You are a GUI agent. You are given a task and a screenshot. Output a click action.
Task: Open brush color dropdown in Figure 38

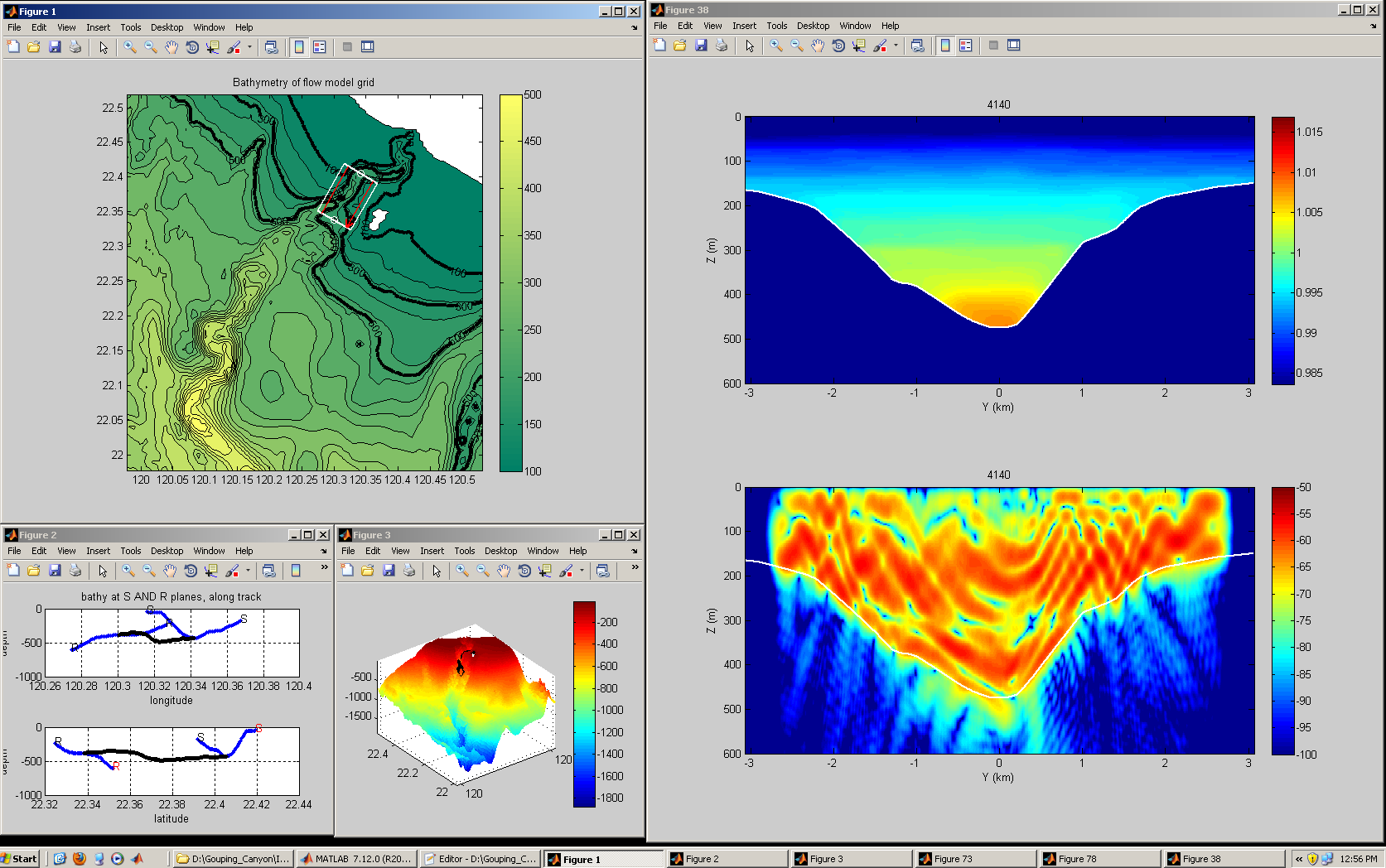point(896,46)
